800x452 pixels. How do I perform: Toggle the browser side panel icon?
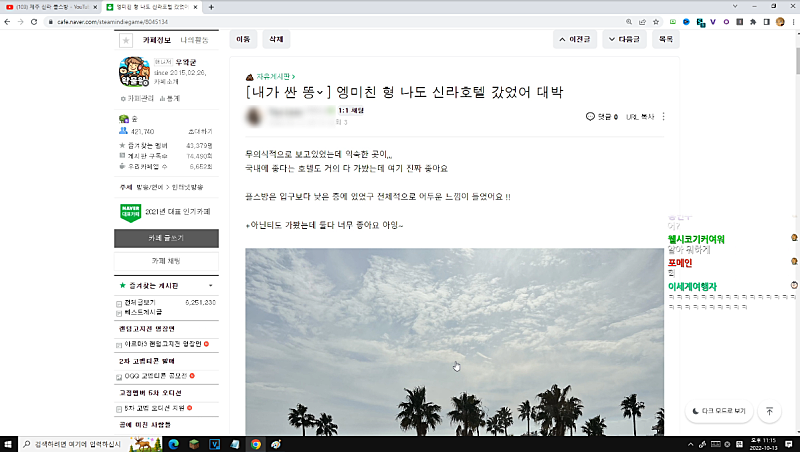[766, 22]
